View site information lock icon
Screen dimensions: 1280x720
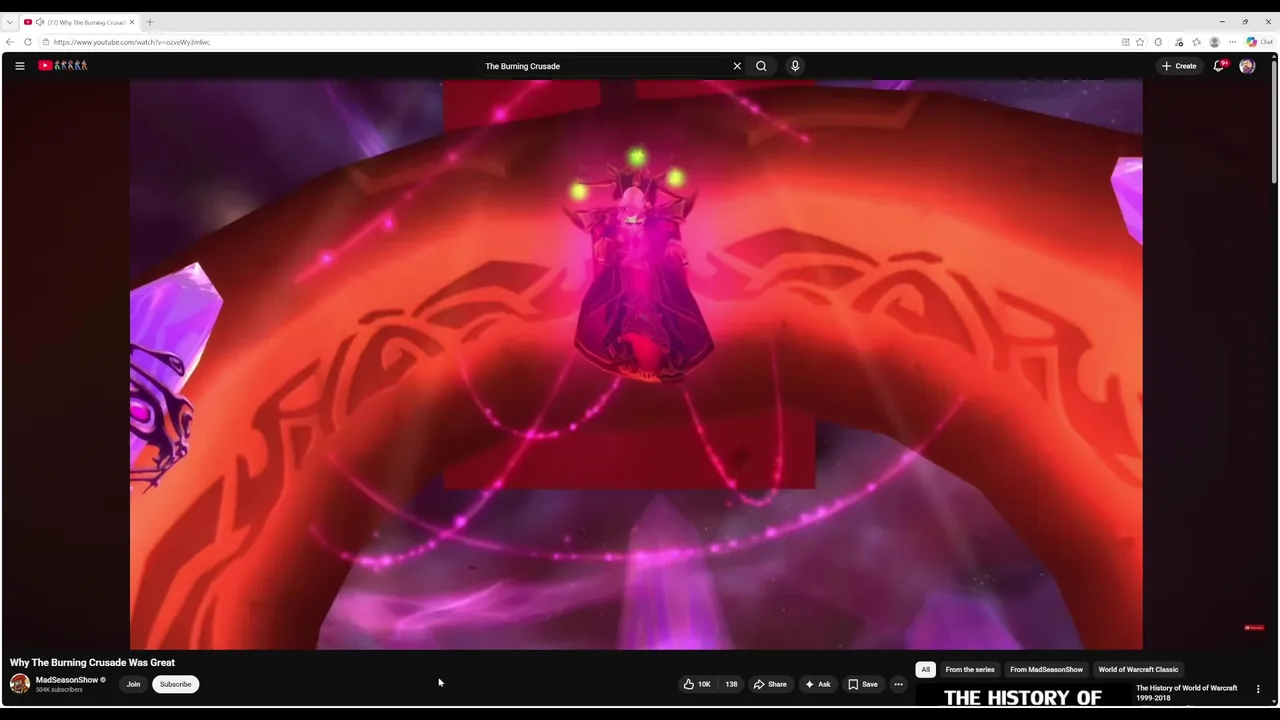pyautogui.click(x=46, y=42)
